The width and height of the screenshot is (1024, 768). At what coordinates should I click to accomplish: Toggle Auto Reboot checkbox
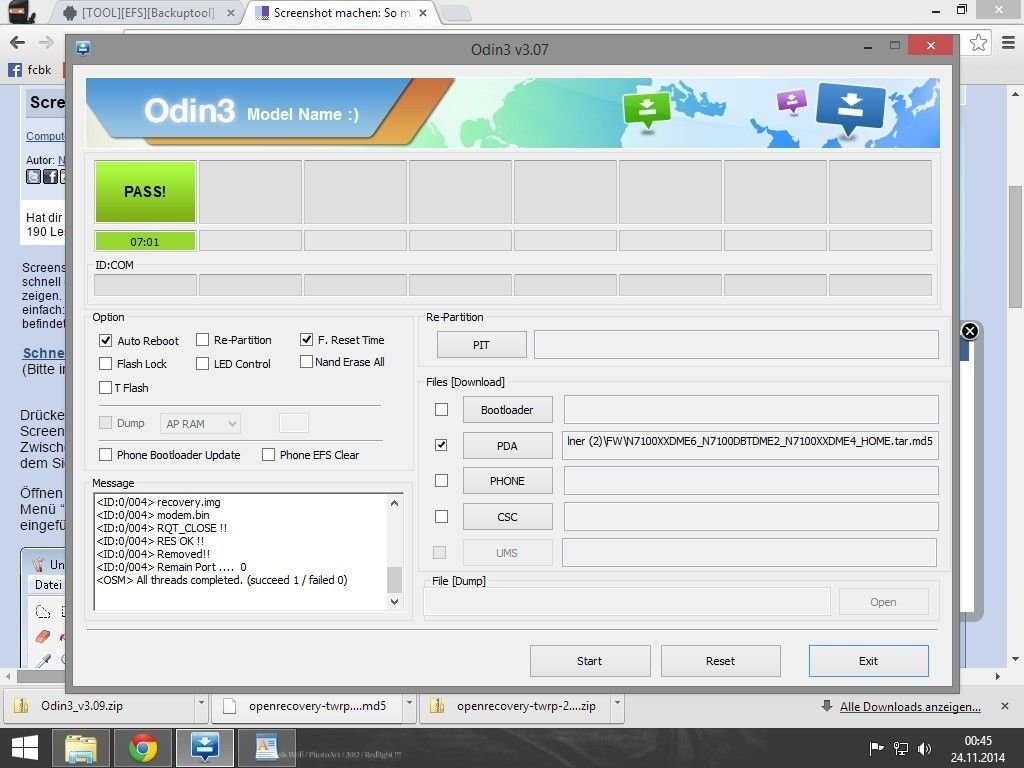[105, 340]
